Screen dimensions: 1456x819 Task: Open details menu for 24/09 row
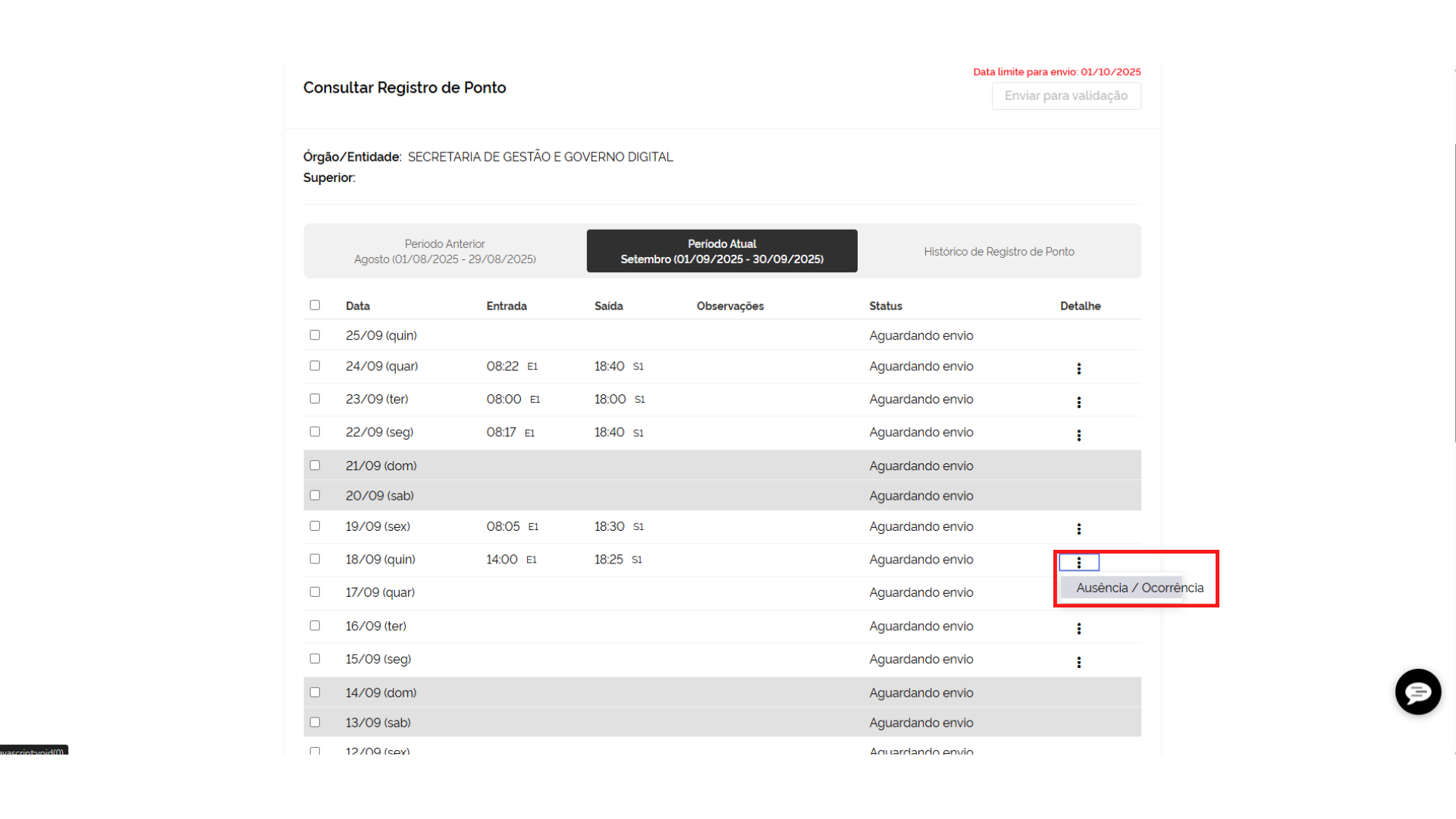(x=1078, y=369)
